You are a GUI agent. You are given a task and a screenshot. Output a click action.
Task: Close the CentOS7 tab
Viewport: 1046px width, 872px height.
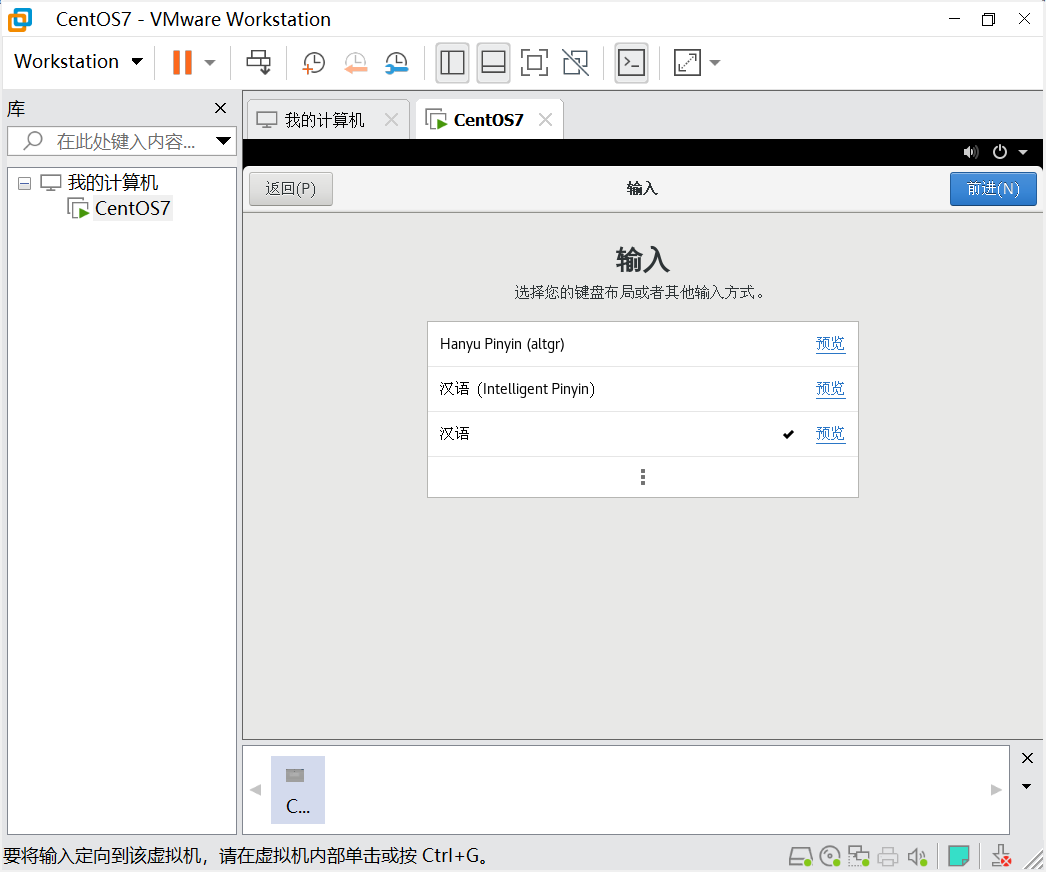[x=546, y=120]
